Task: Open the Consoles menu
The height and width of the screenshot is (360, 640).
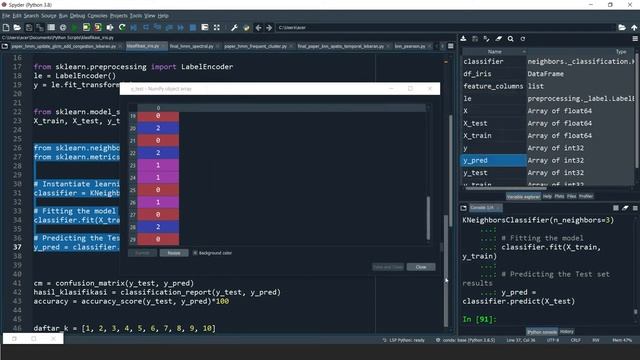Action: click(x=97, y=16)
